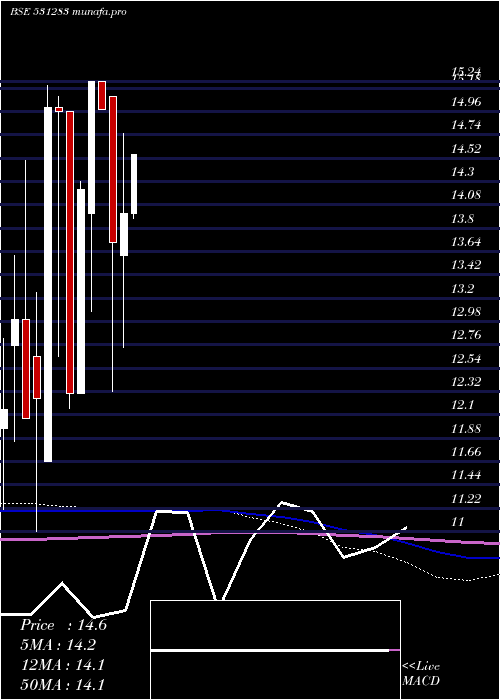This screenshot has height=700, width=500.
Task: Click the 11.88 price axis label
Action: point(466,429)
